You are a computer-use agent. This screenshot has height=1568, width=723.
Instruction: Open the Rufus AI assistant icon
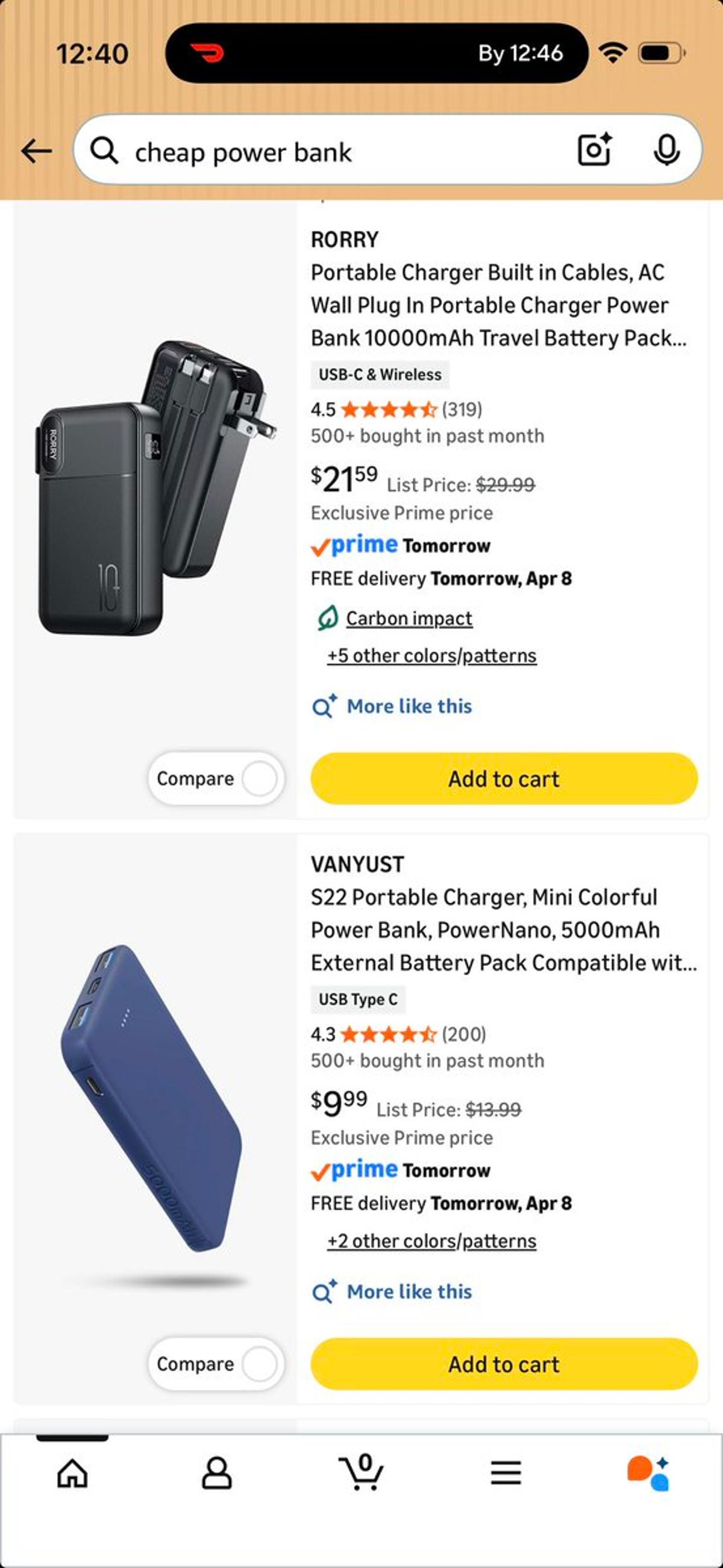click(x=649, y=1473)
